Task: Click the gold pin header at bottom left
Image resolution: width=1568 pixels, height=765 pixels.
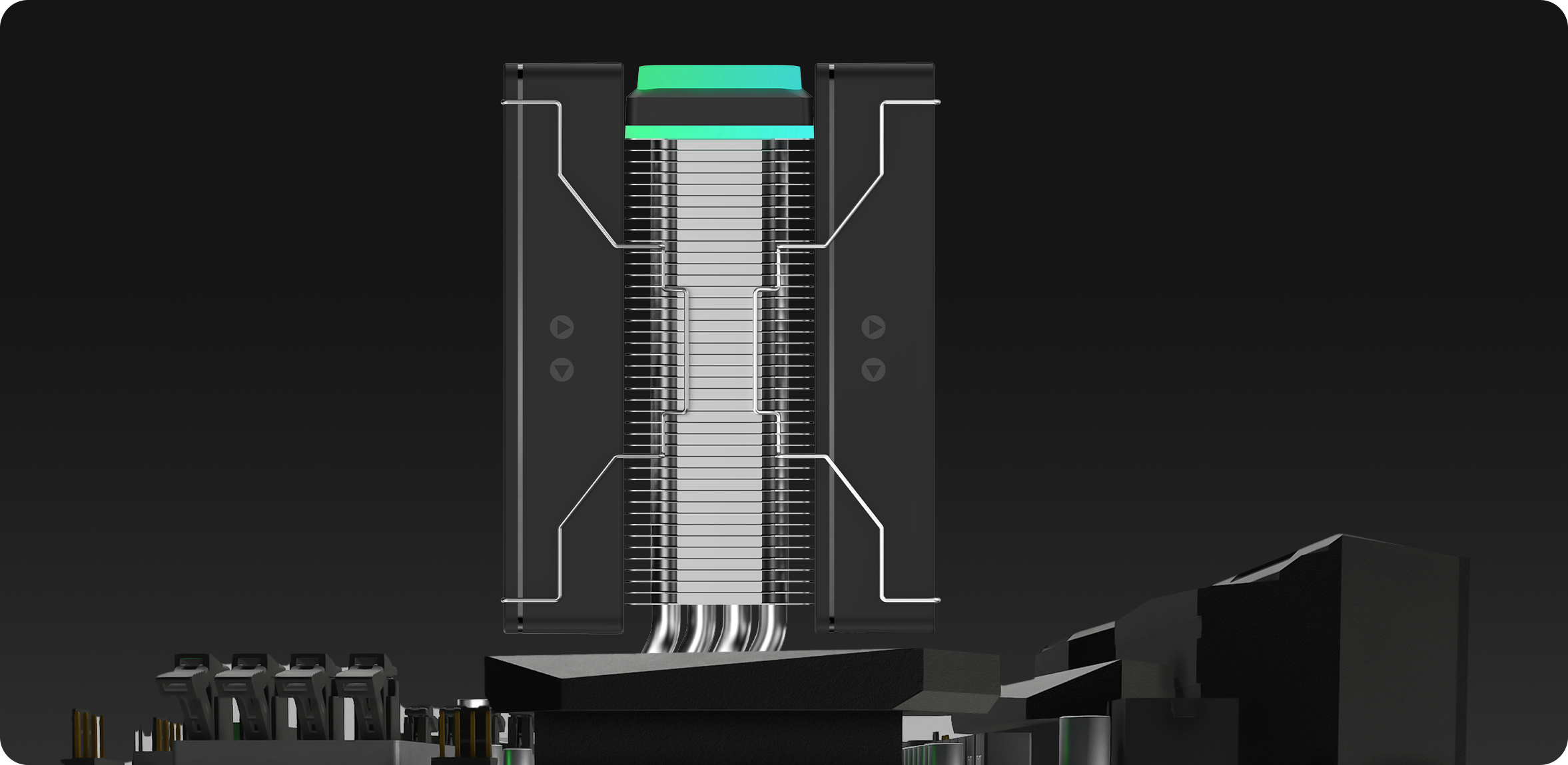Action: click(87, 732)
